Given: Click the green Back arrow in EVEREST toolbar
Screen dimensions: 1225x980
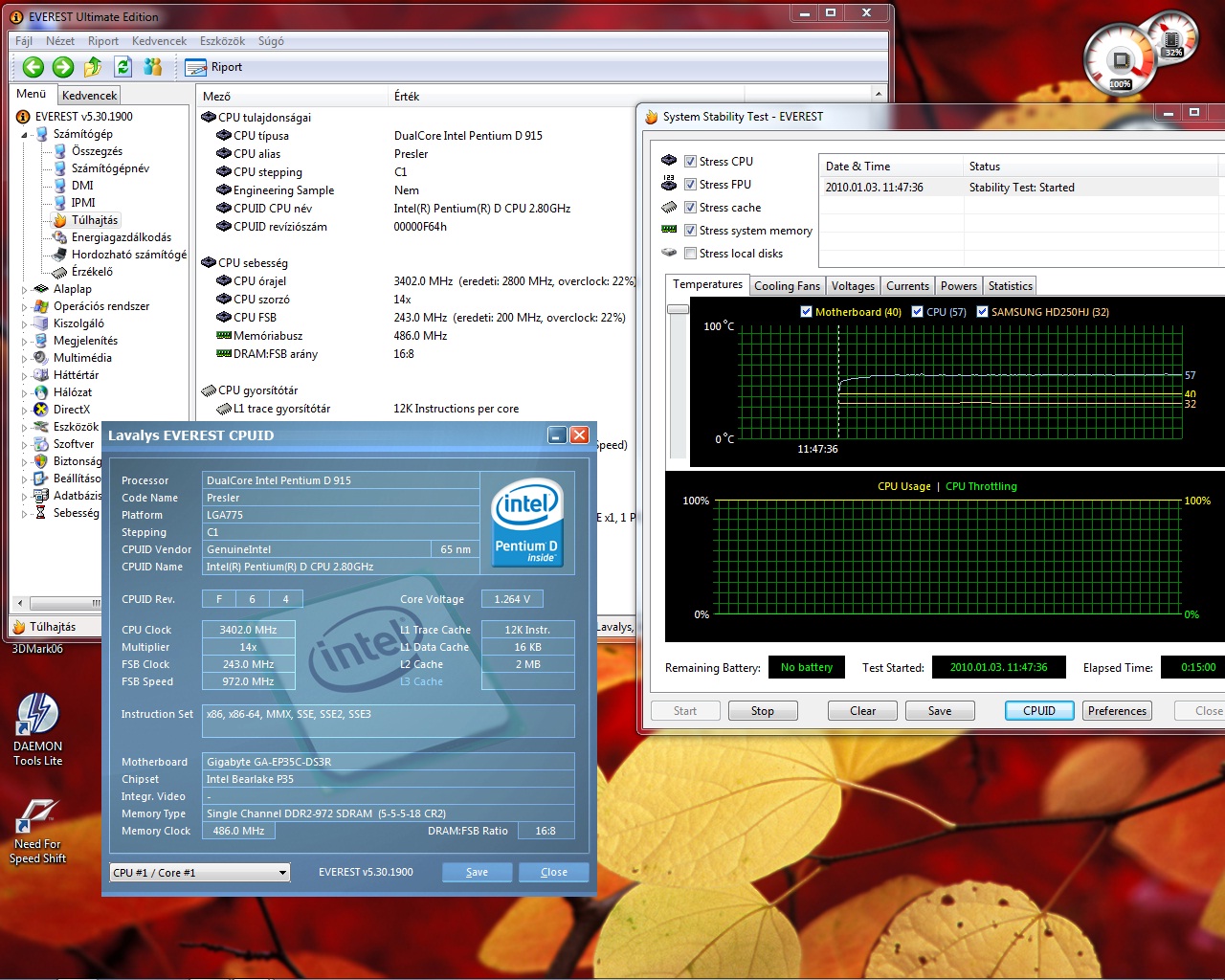Looking at the screenshot, I should pyautogui.click(x=33, y=67).
